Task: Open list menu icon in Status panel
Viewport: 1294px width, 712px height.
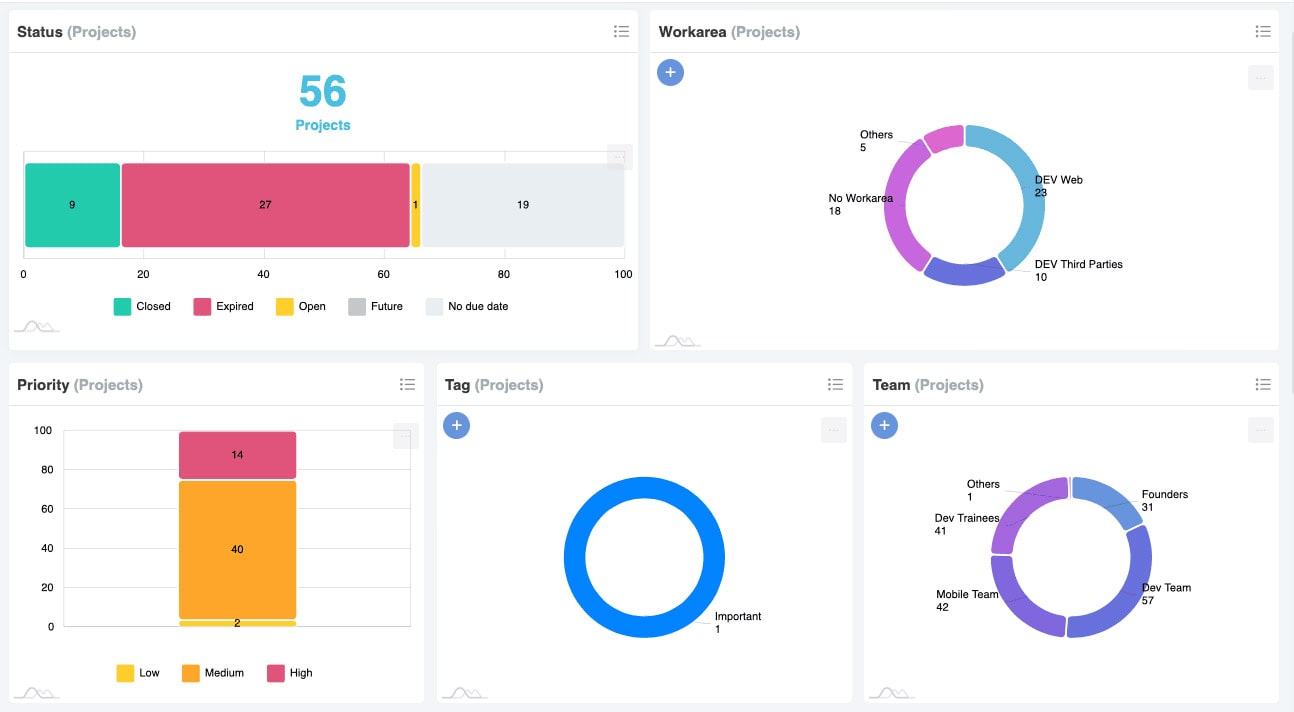Action: point(621,32)
